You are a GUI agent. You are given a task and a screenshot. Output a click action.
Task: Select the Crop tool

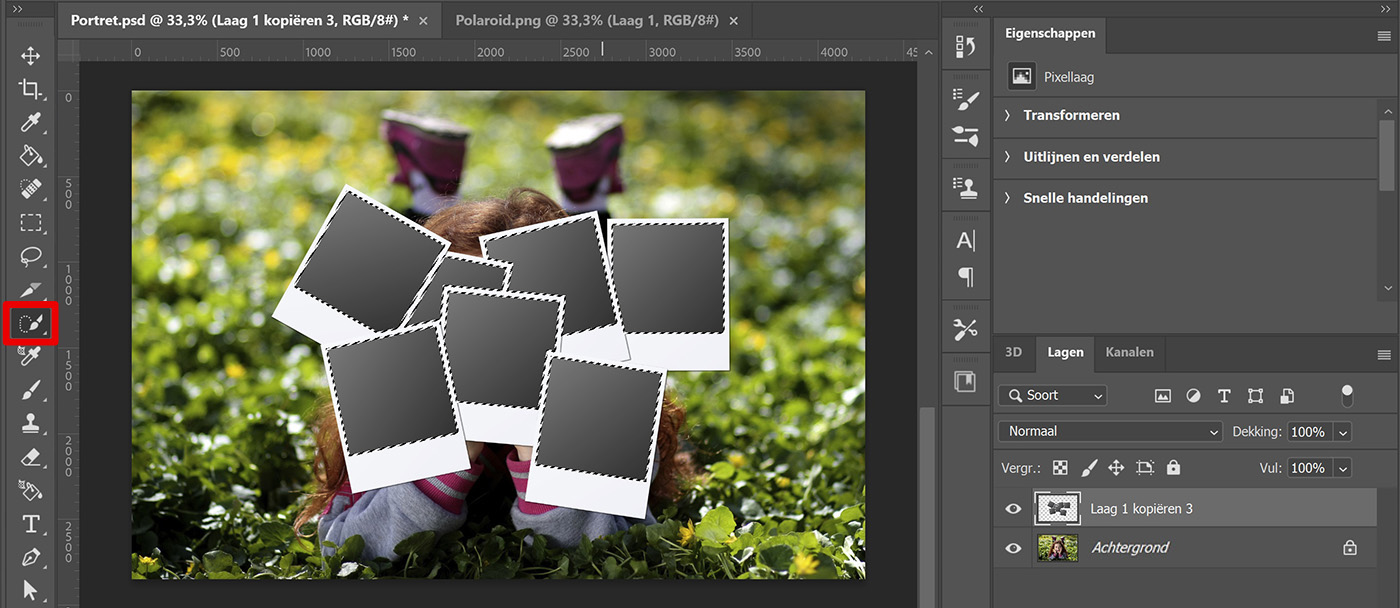click(30, 89)
